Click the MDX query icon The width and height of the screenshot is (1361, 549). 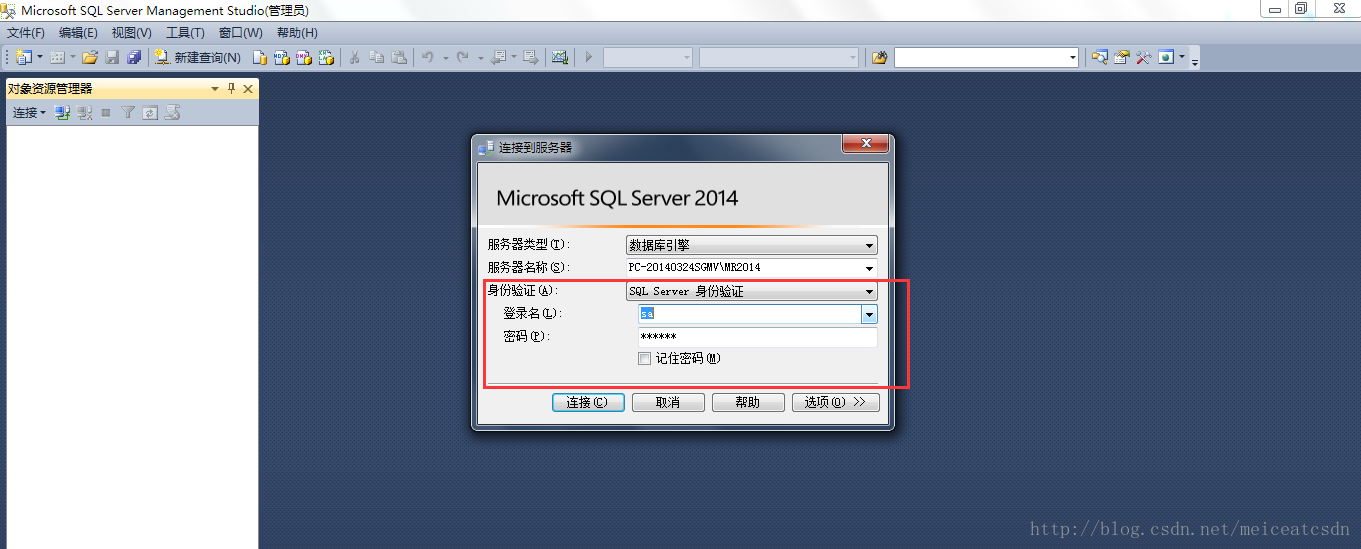282,57
